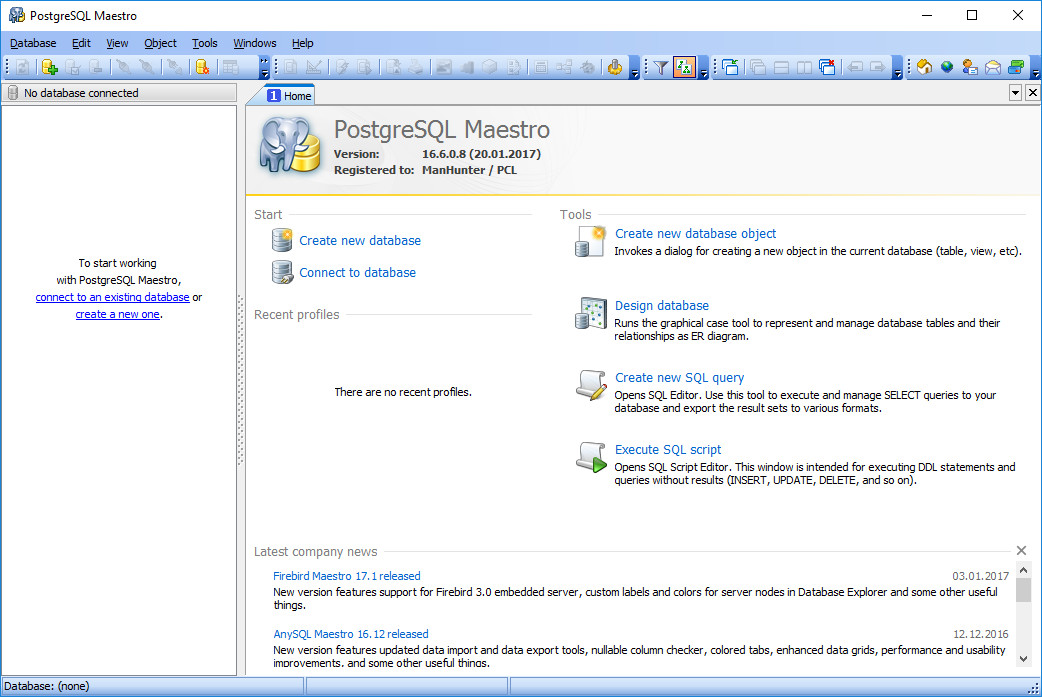The image size is (1042, 697).
Task: Open the Database menu
Action: [x=33, y=43]
